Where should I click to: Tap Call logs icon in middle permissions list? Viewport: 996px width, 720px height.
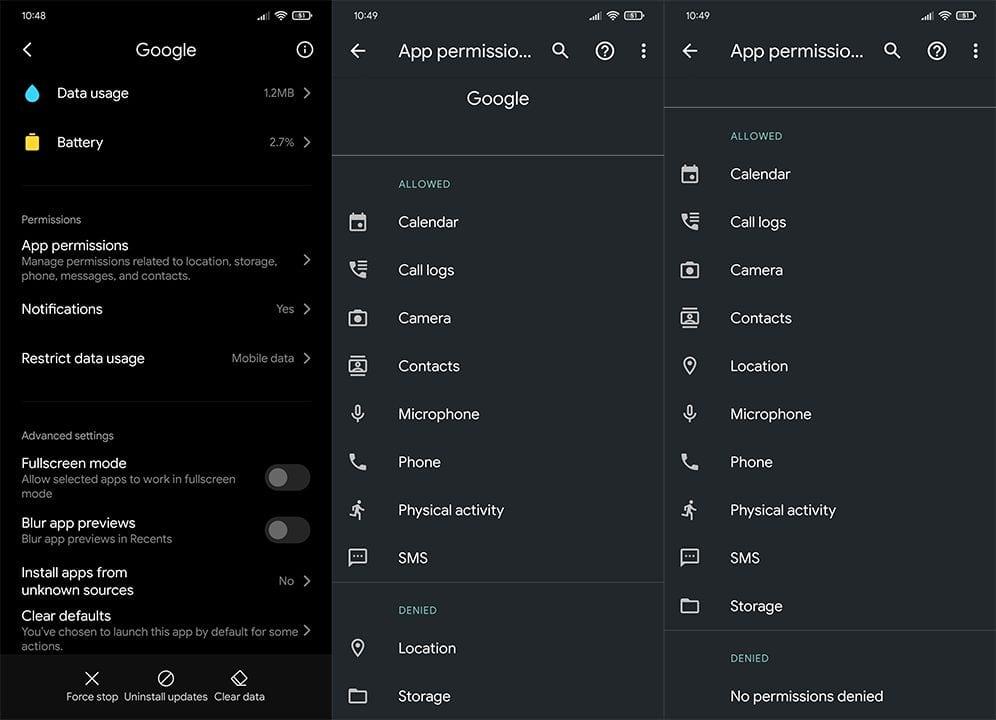tap(358, 269)
